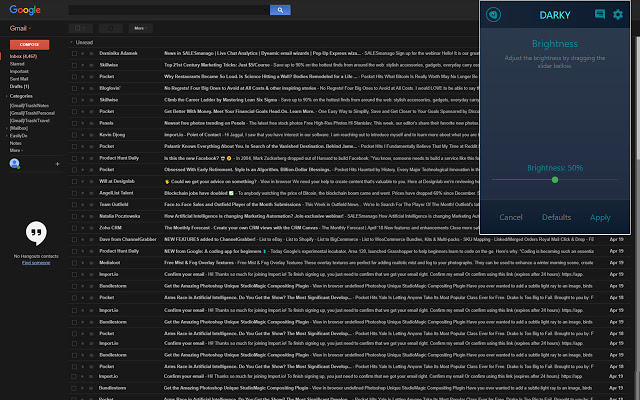Open the Gmail product dropdown
The height and width of the screenshot is (400, 640).
[20, 28]
